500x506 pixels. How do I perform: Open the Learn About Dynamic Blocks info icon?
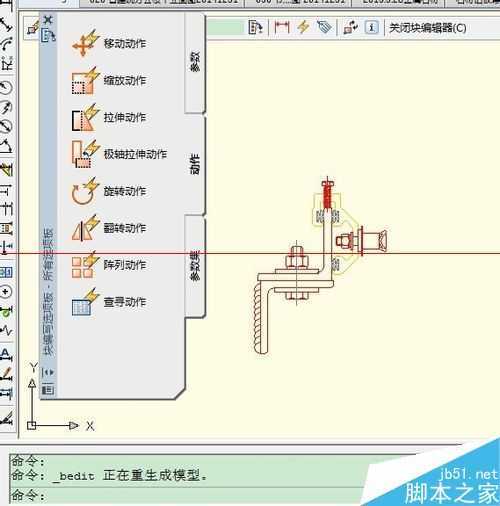372,27
